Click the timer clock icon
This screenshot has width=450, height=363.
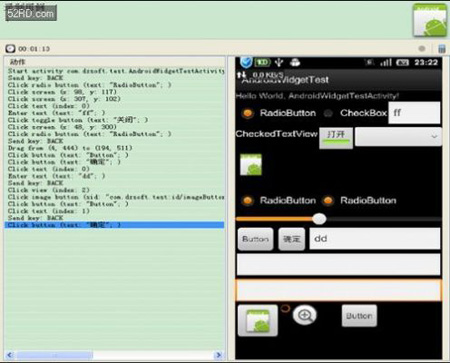pyautogui.click(x=10, y=49)
